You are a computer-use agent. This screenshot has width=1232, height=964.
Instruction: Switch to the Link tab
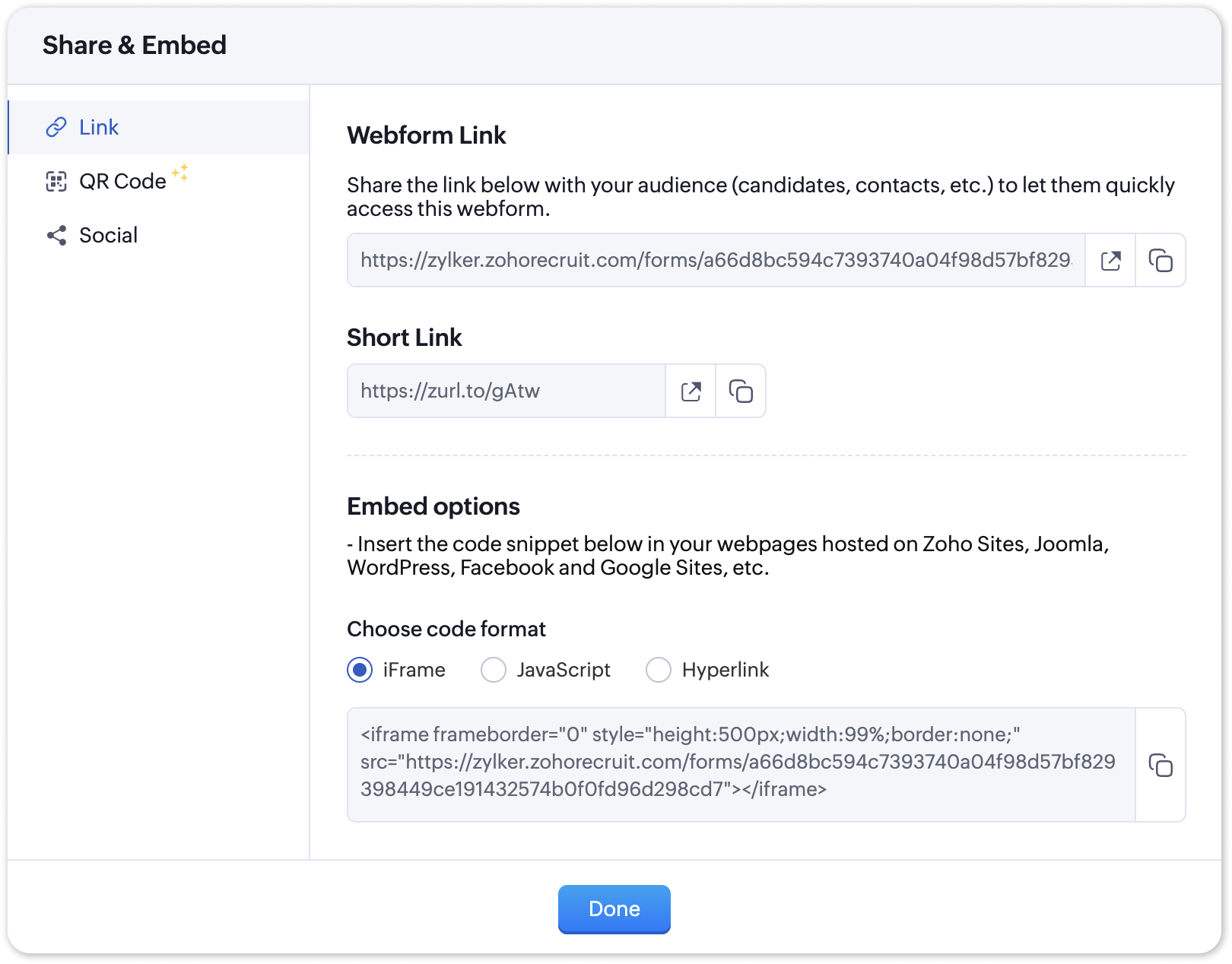point(99,127)
